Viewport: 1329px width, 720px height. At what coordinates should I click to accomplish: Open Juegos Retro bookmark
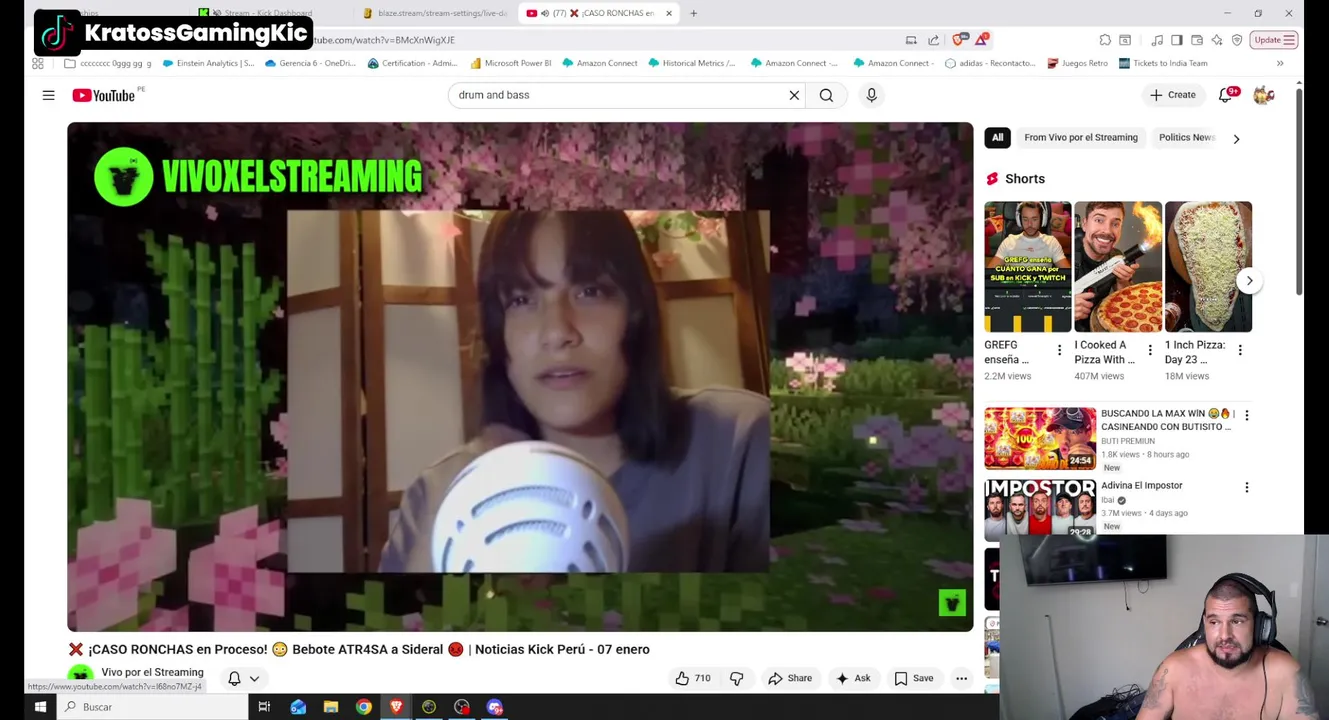coord(1078,63)
